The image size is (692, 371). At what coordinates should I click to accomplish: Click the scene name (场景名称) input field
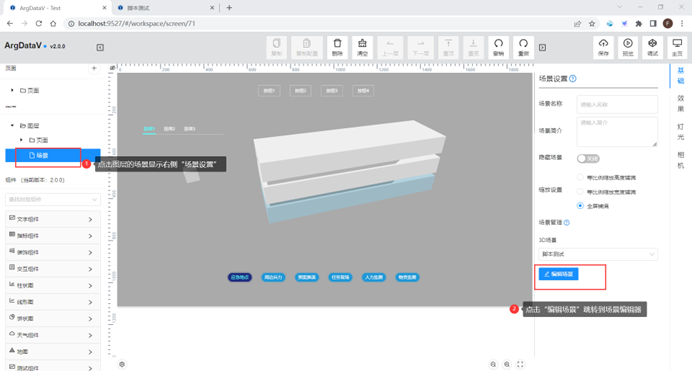tap(617, 105)
